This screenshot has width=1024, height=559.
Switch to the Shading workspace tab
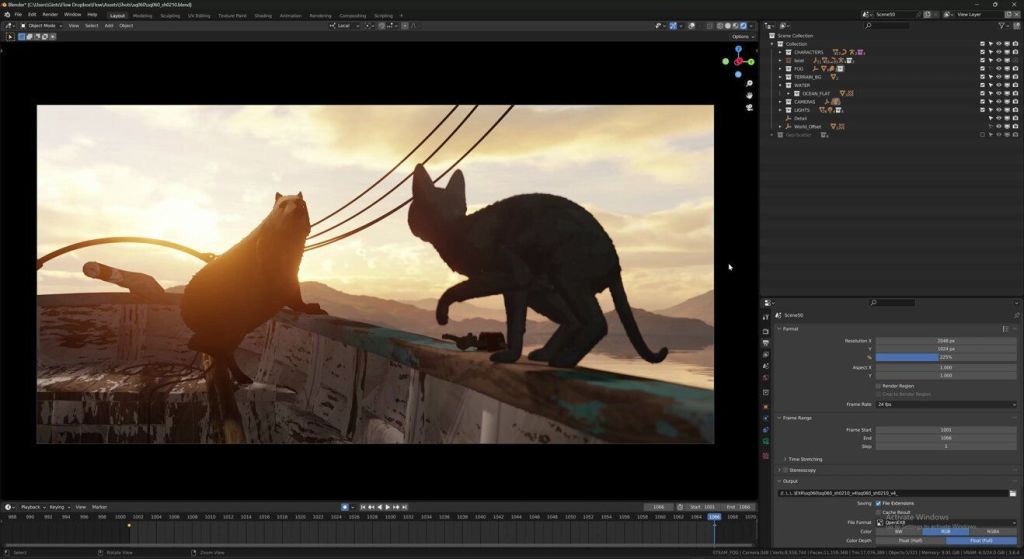[x=263, y=15]
